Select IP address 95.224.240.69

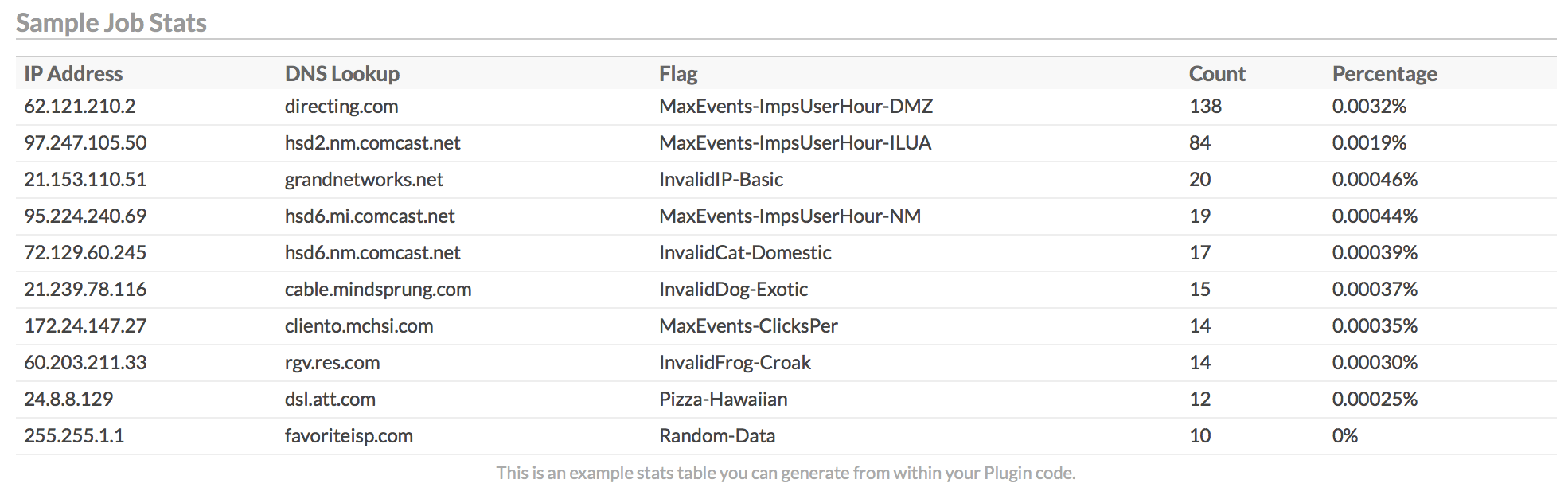coord(85,216)
